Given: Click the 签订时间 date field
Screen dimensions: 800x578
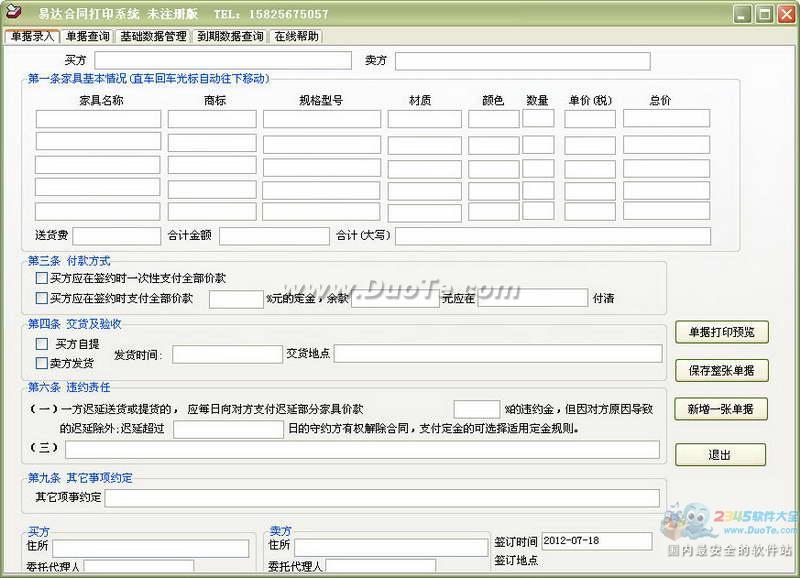Looking at the screenshot, I should (x=596, y=541).
